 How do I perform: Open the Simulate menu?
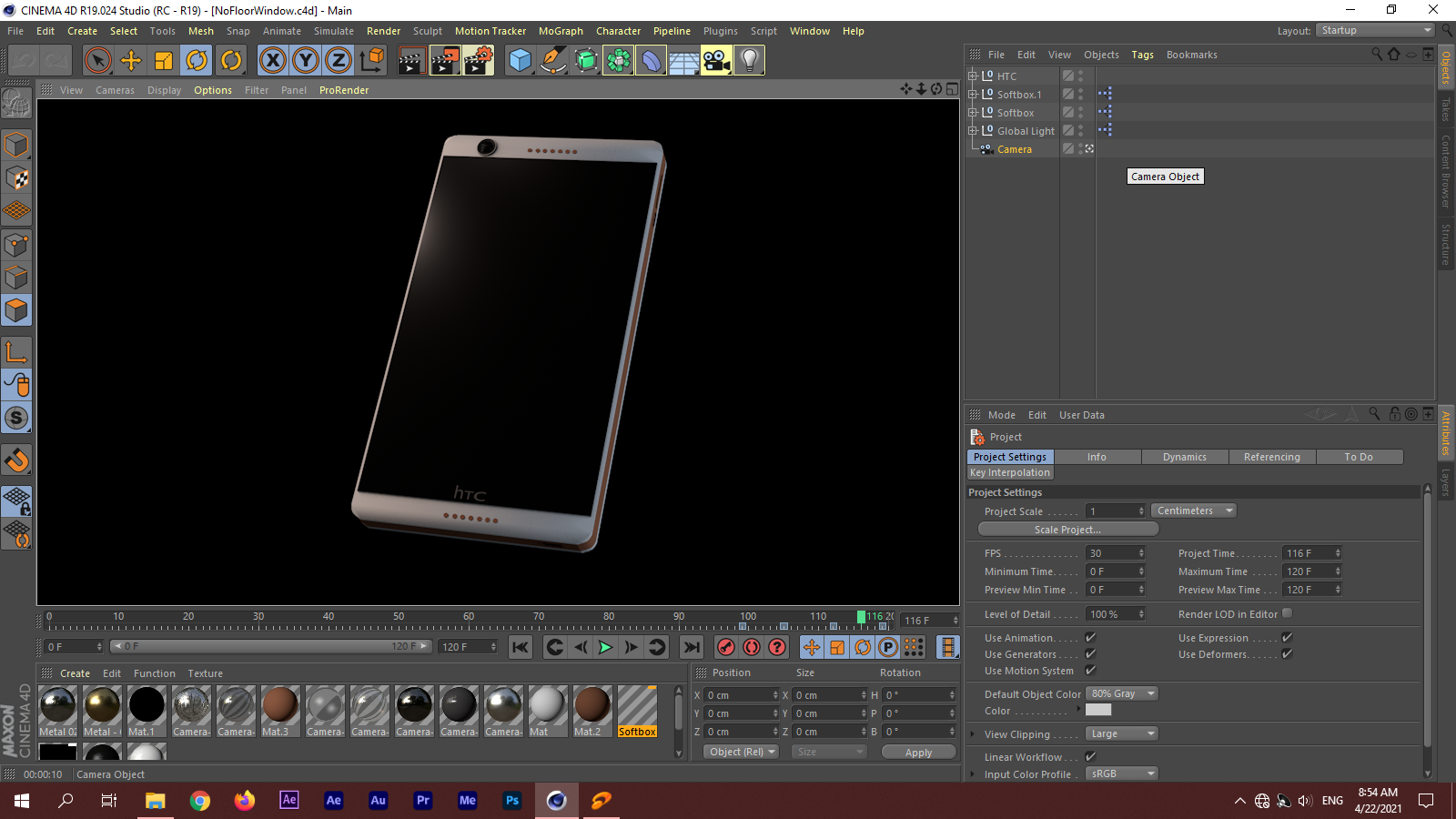[334, 31]
